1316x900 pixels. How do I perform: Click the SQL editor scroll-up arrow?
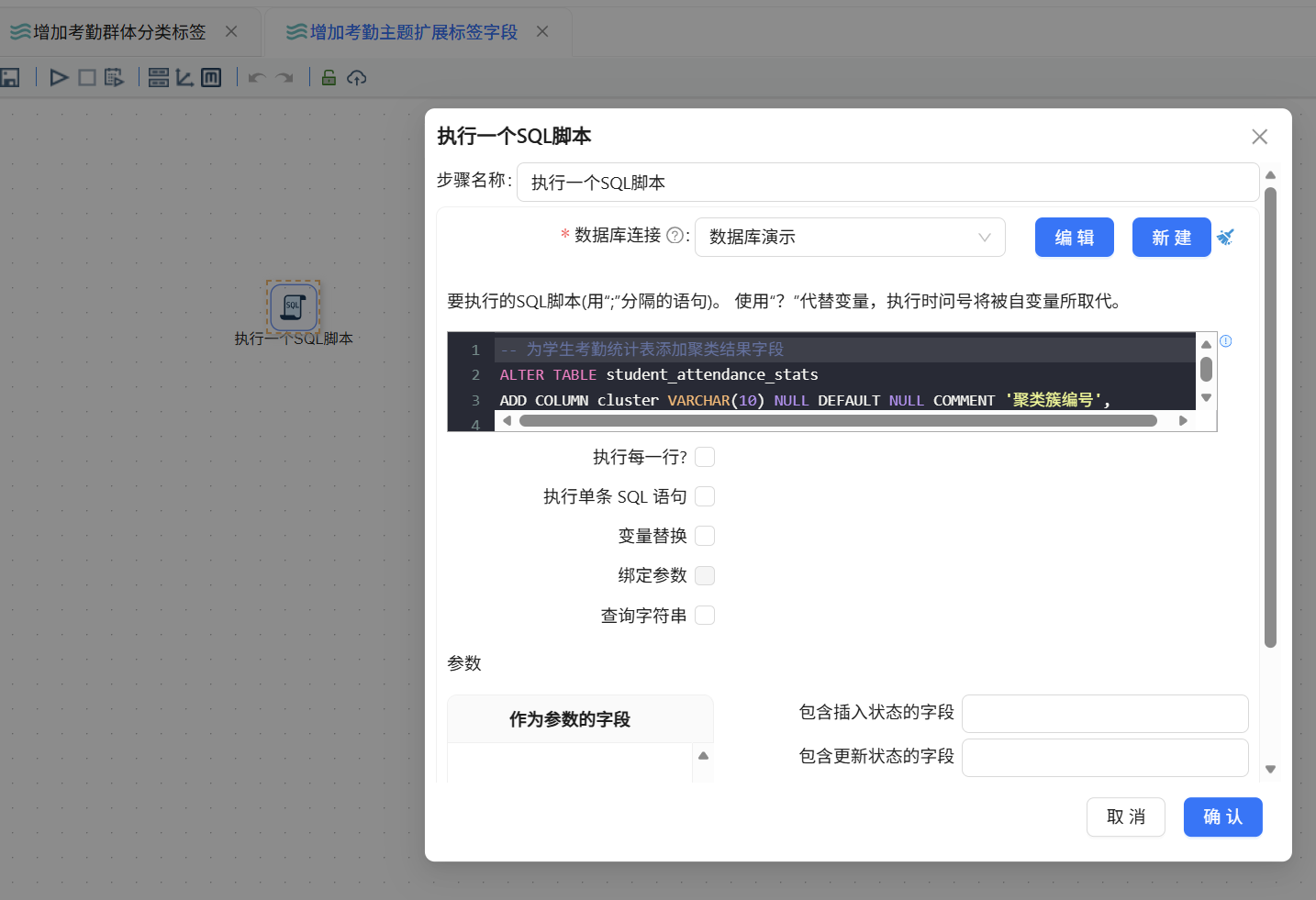point(1207,344)
